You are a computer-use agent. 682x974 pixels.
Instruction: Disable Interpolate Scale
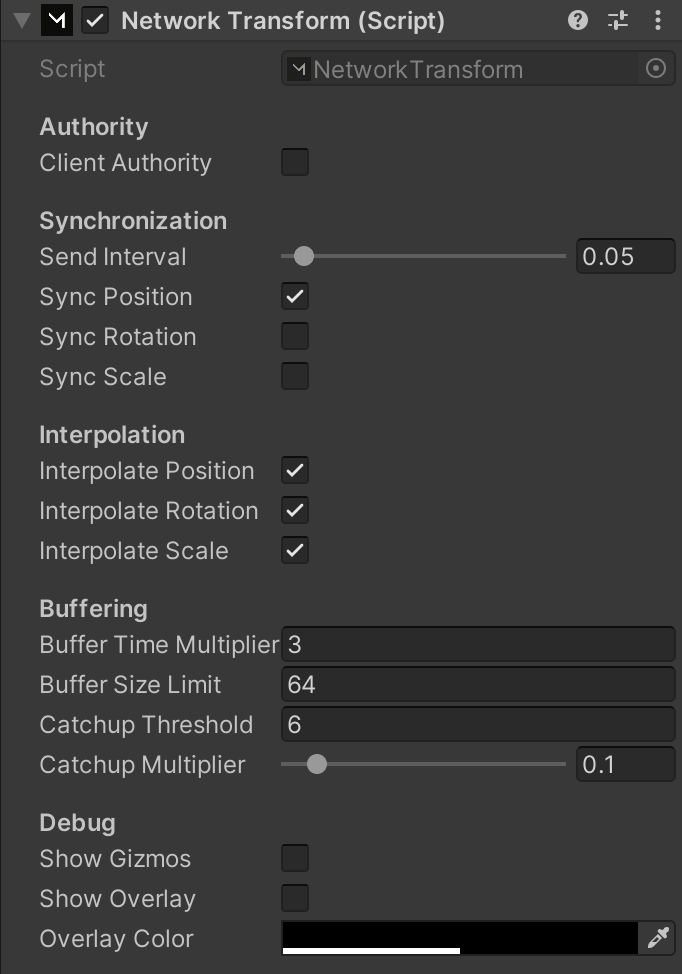pyautogui.click(x=295, y=549)
